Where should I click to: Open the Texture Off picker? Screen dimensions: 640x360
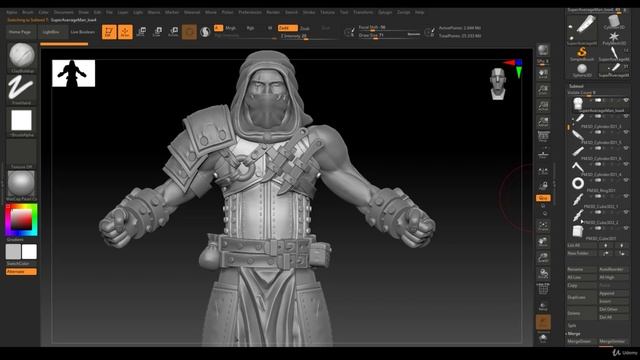click(x=22, y=153)
